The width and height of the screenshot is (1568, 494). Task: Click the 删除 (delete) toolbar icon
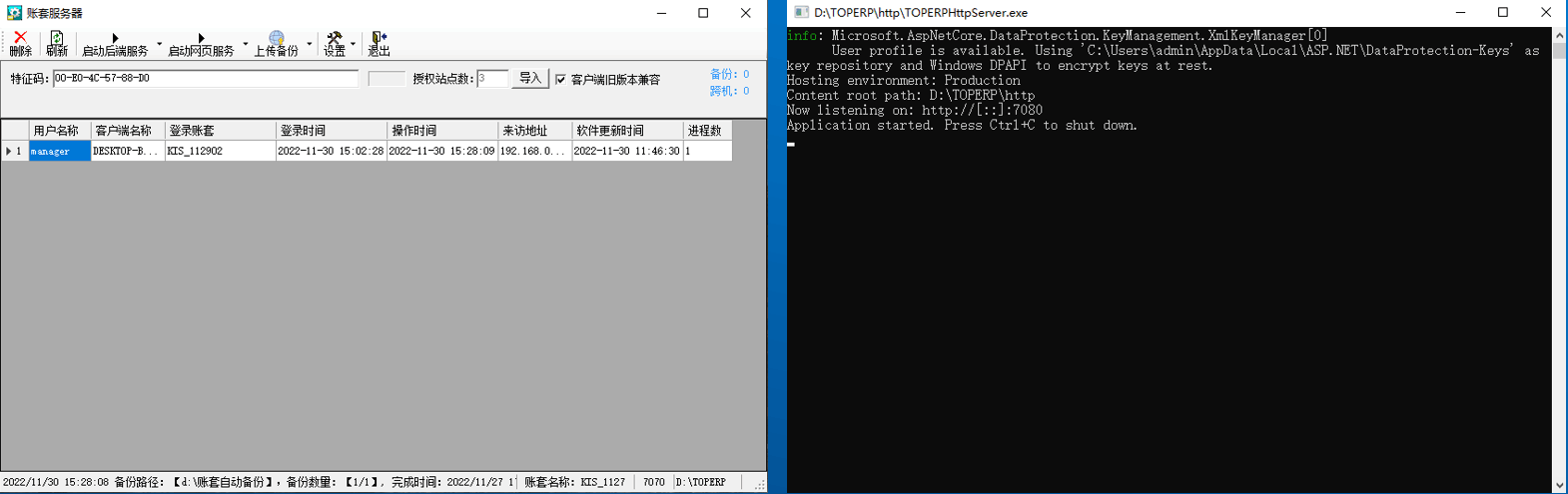pyautogui.click(x=20, y=43)
